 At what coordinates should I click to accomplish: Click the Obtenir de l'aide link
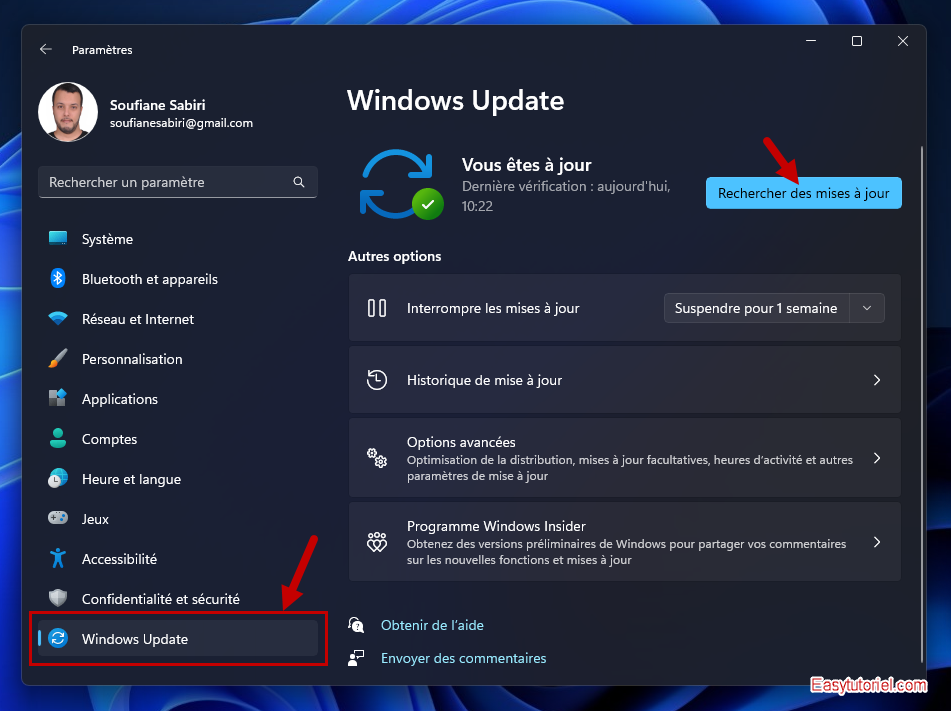tap(432, 625)
